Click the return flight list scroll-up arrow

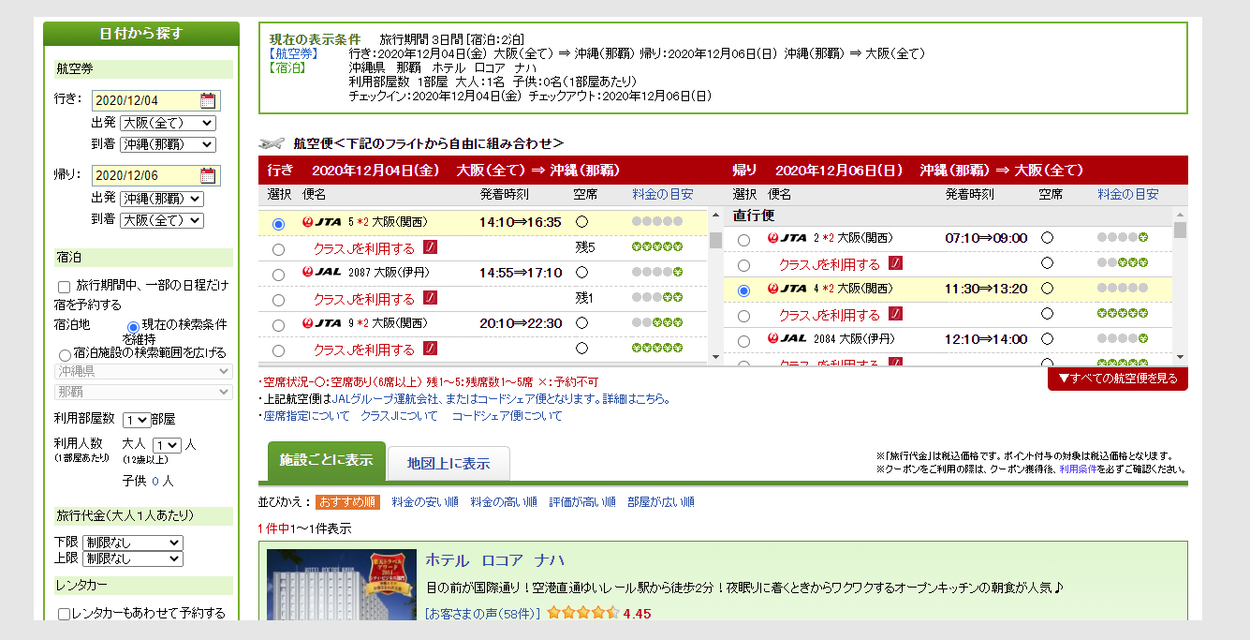(x=1180, y=214)
